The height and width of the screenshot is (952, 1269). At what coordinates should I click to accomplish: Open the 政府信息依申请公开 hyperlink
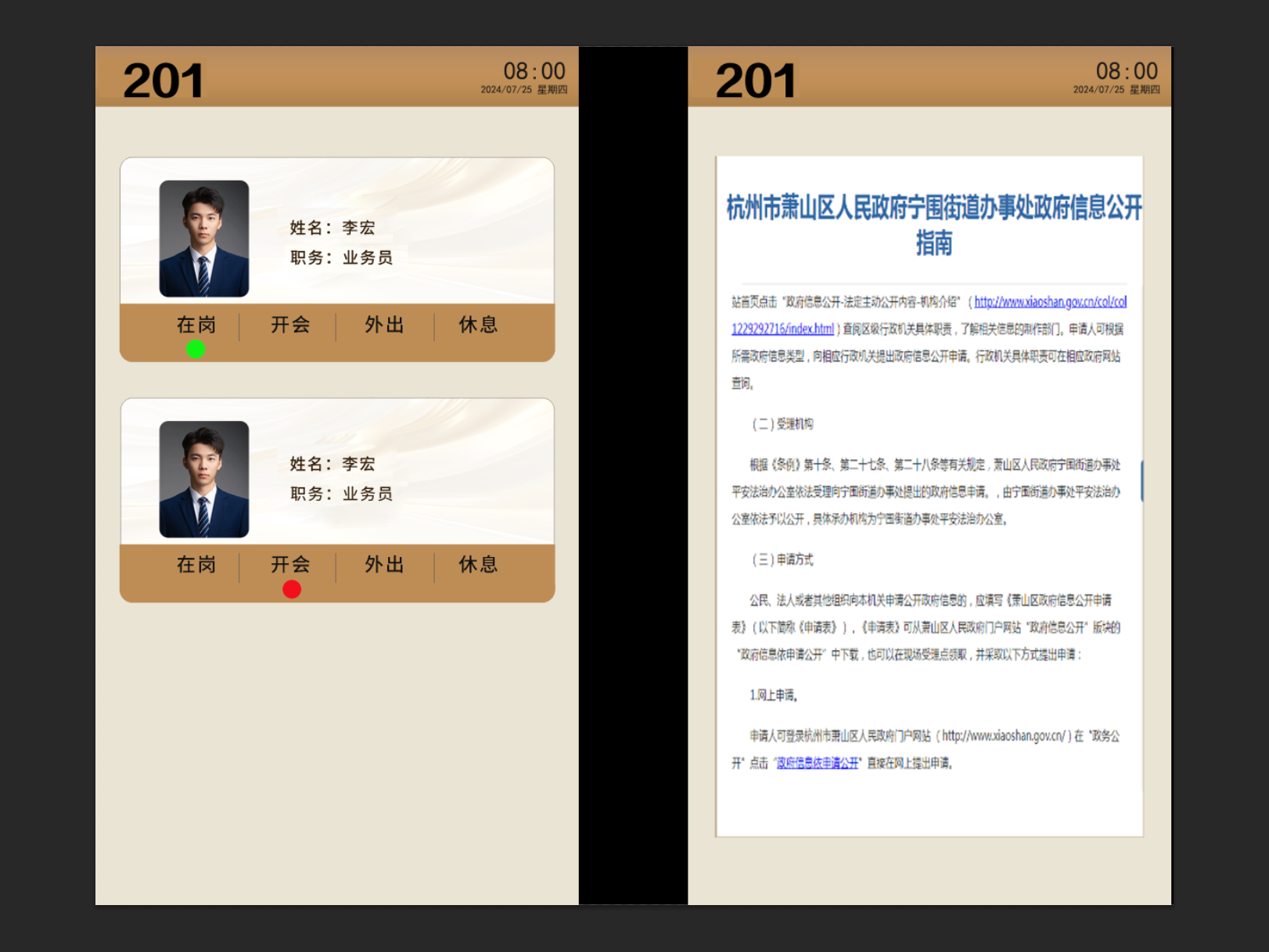[818, 763]
